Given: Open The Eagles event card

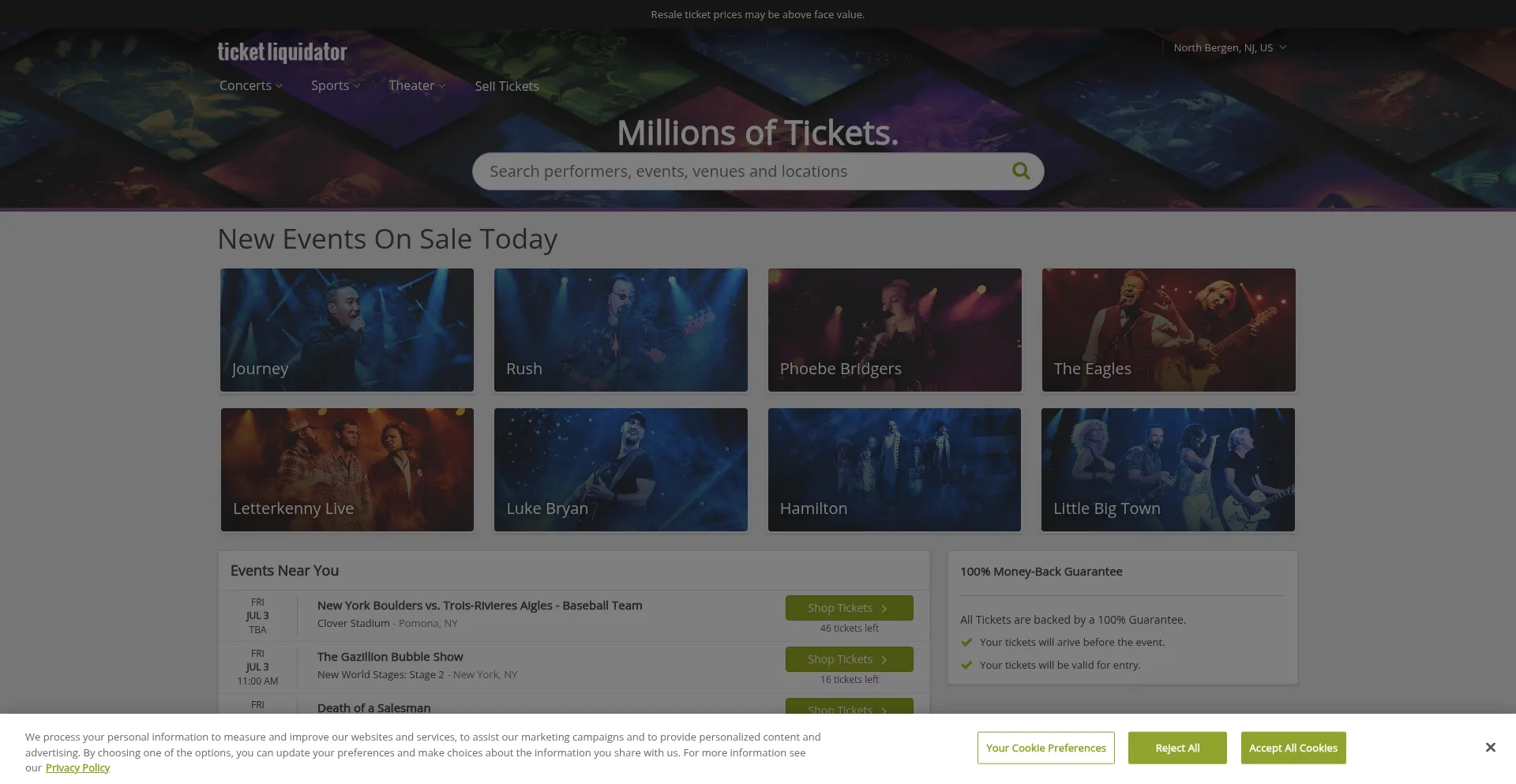Looking at the screenshot, I should 1169,330.
